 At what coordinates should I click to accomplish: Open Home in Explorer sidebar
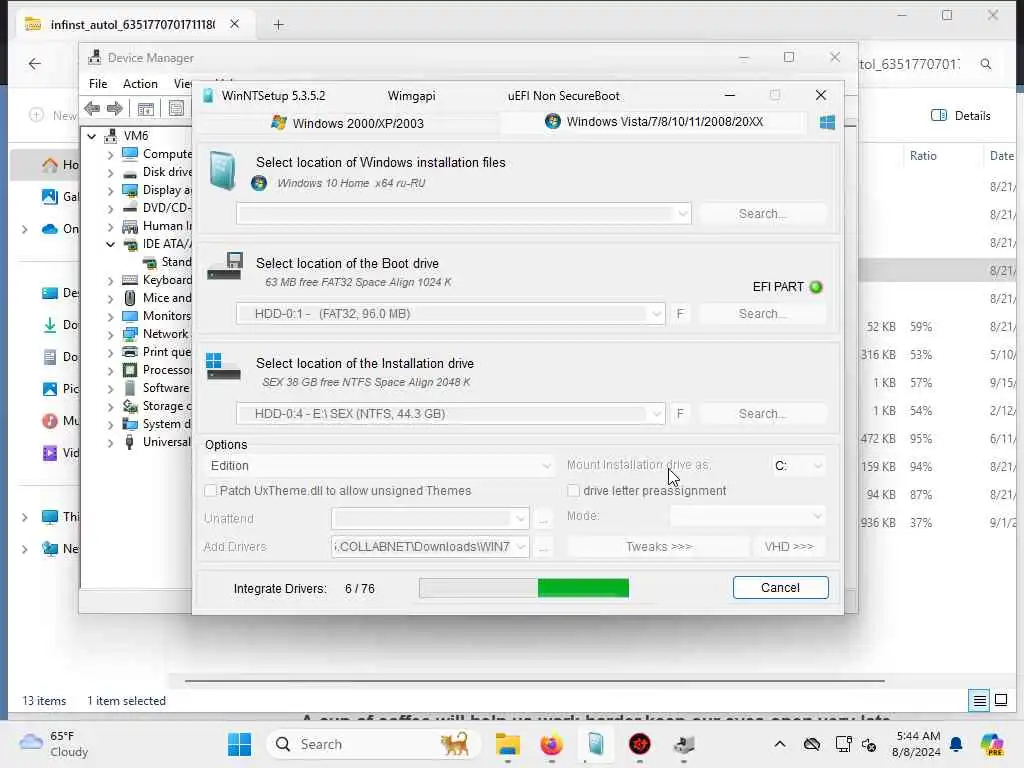(x=60, y=165)
